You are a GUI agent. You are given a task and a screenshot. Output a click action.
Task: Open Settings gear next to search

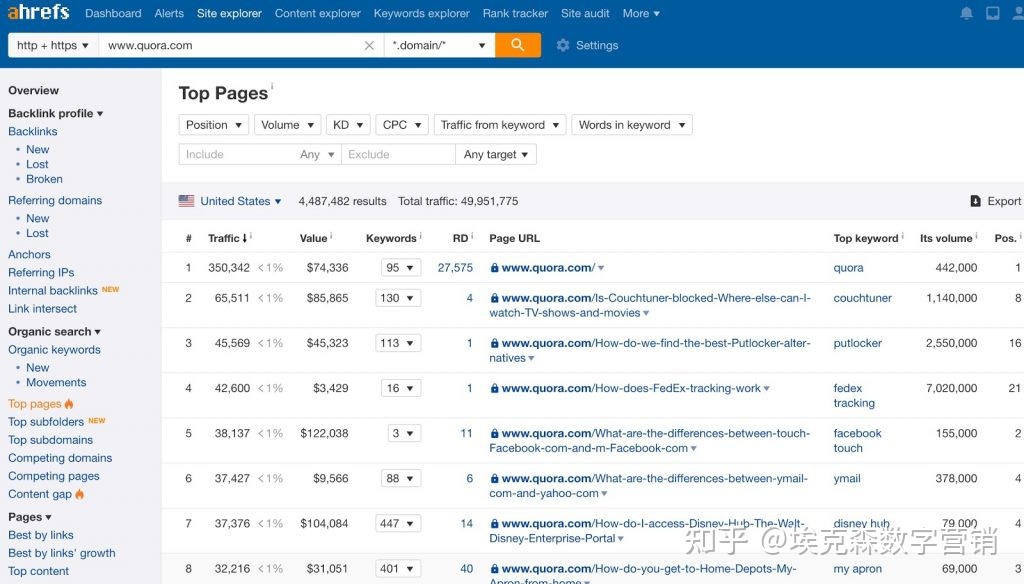point(563,45)
